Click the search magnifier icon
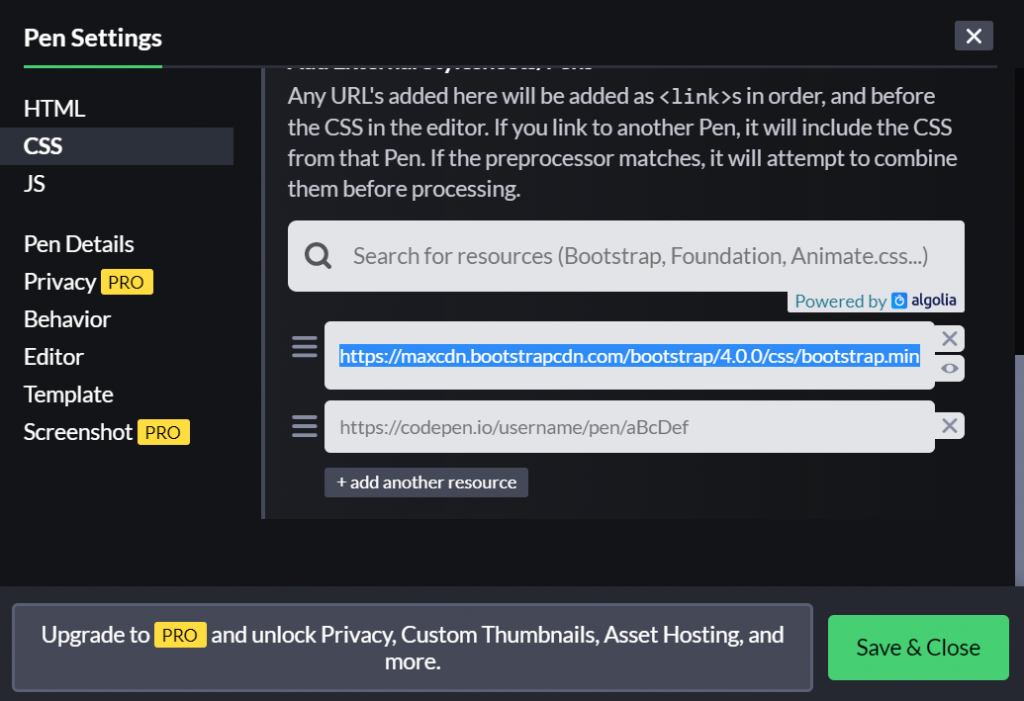The image size is (1024, 701). (x=318, y=256)
